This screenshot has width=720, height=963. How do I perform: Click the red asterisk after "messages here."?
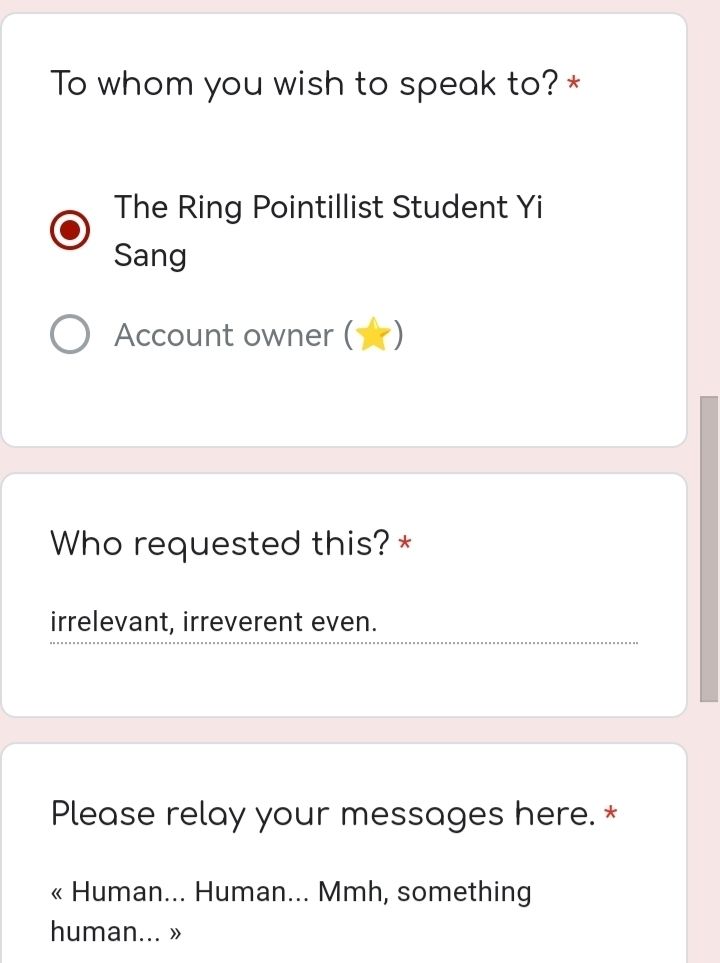click(x=613, y=814)
